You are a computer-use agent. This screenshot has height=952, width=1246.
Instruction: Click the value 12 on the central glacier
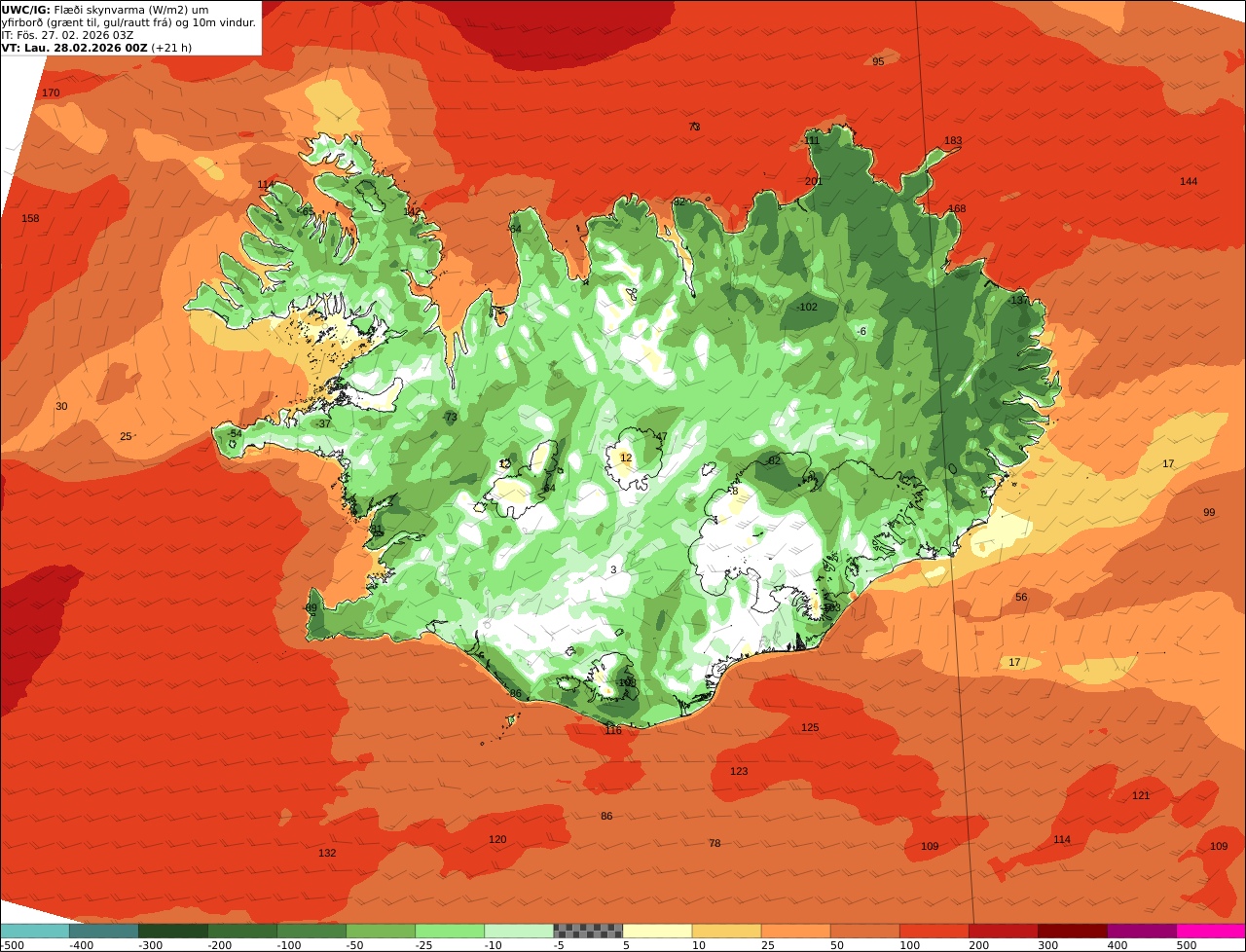pyautogui.click(x=626, y=458)
